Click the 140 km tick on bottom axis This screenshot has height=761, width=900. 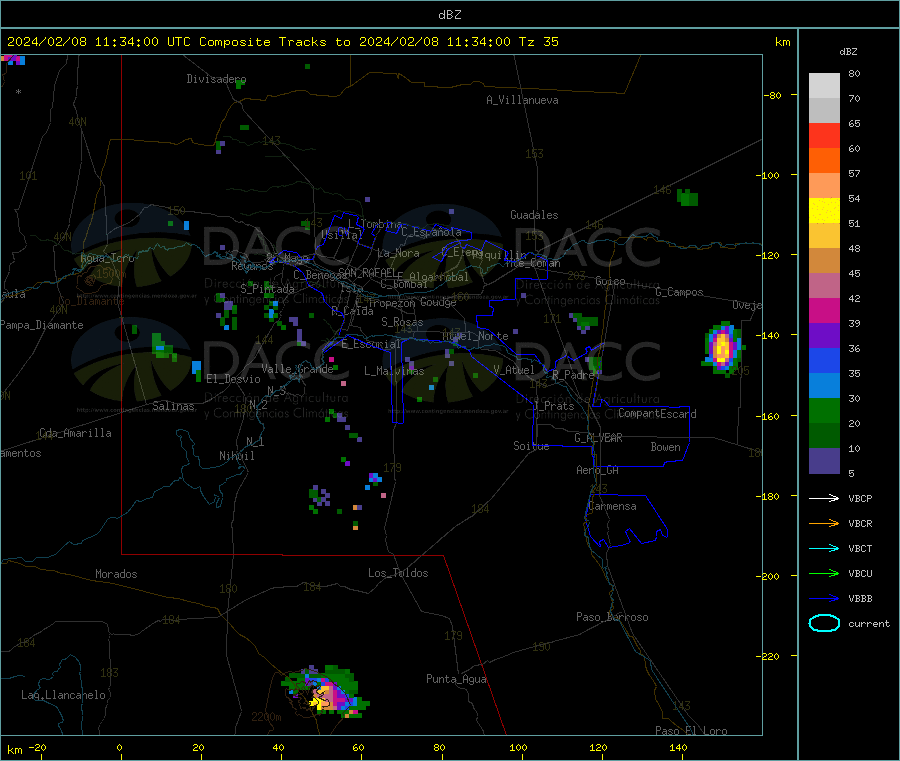[x=678, y=747]
